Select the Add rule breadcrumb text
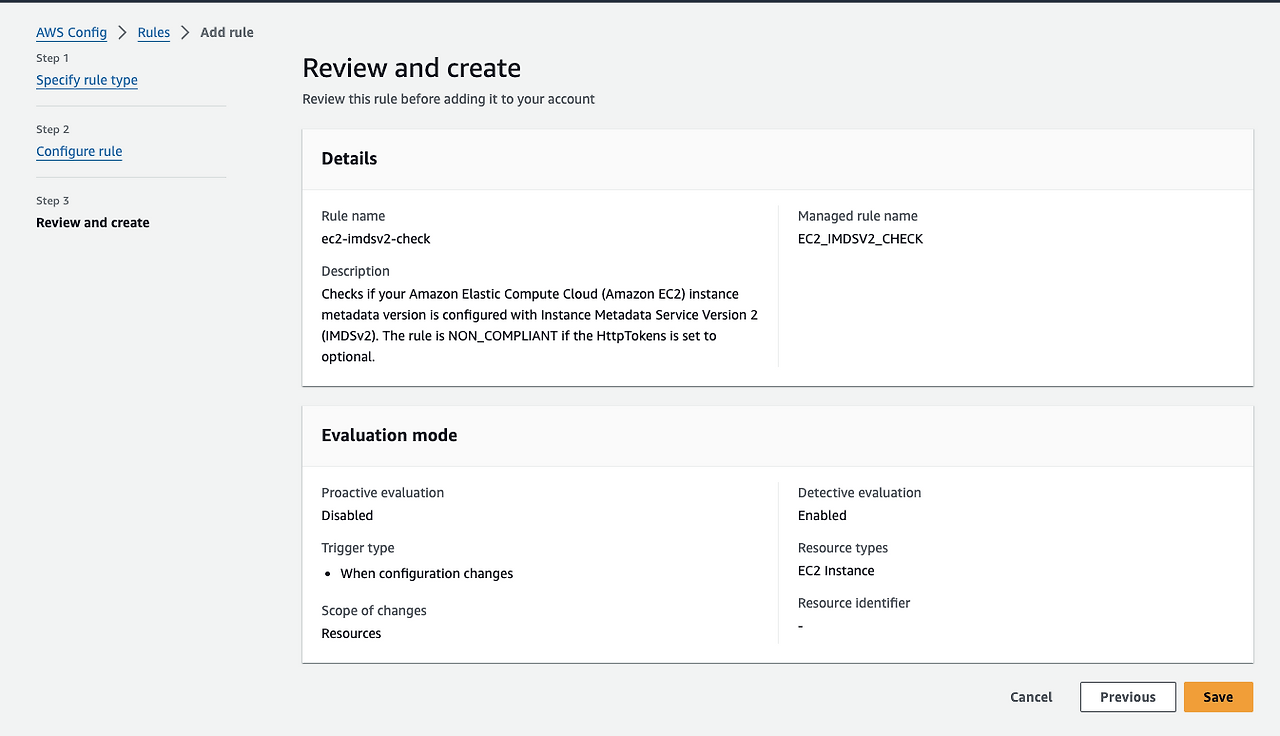This screenshot has height=736, width=1280. pyautogui.click(x=227, y=33)
